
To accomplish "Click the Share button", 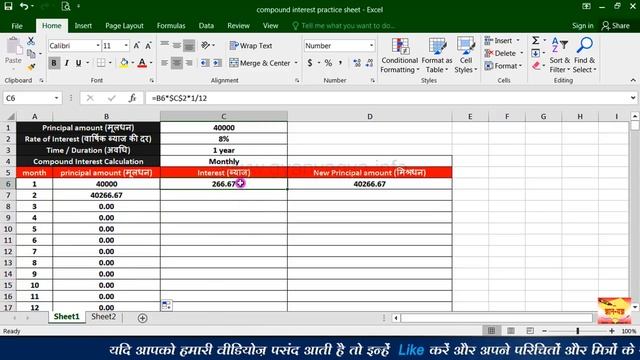I will tap(616, 26).
